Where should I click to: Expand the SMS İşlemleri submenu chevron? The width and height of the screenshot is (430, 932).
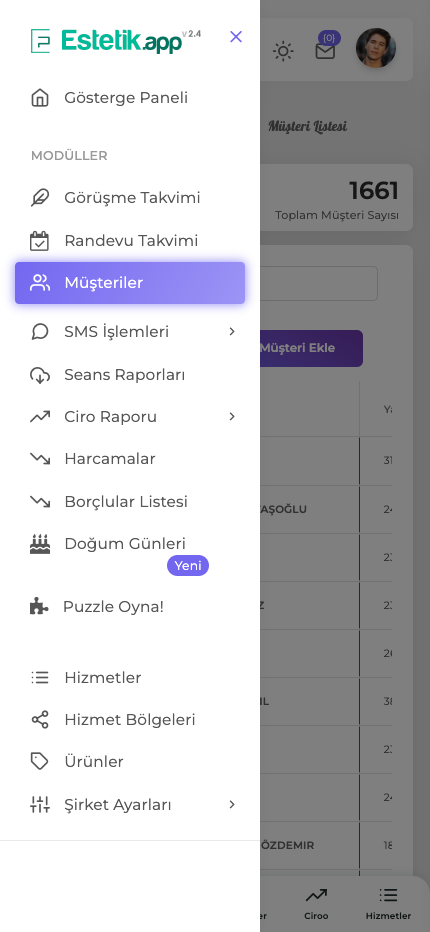point(232,332)
